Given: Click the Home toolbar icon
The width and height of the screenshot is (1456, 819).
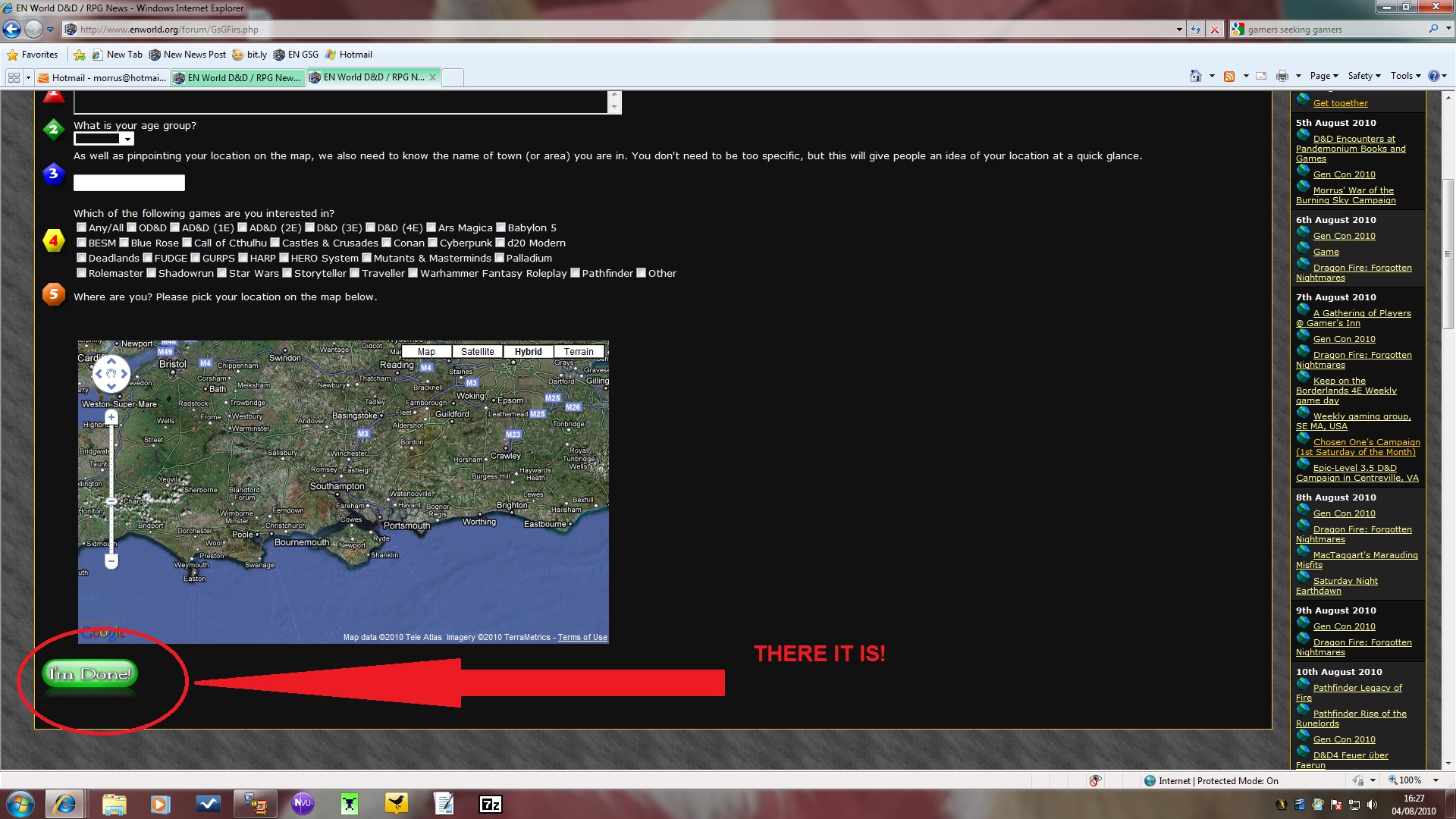Looking at the screenshot, I should point(1196,76).
